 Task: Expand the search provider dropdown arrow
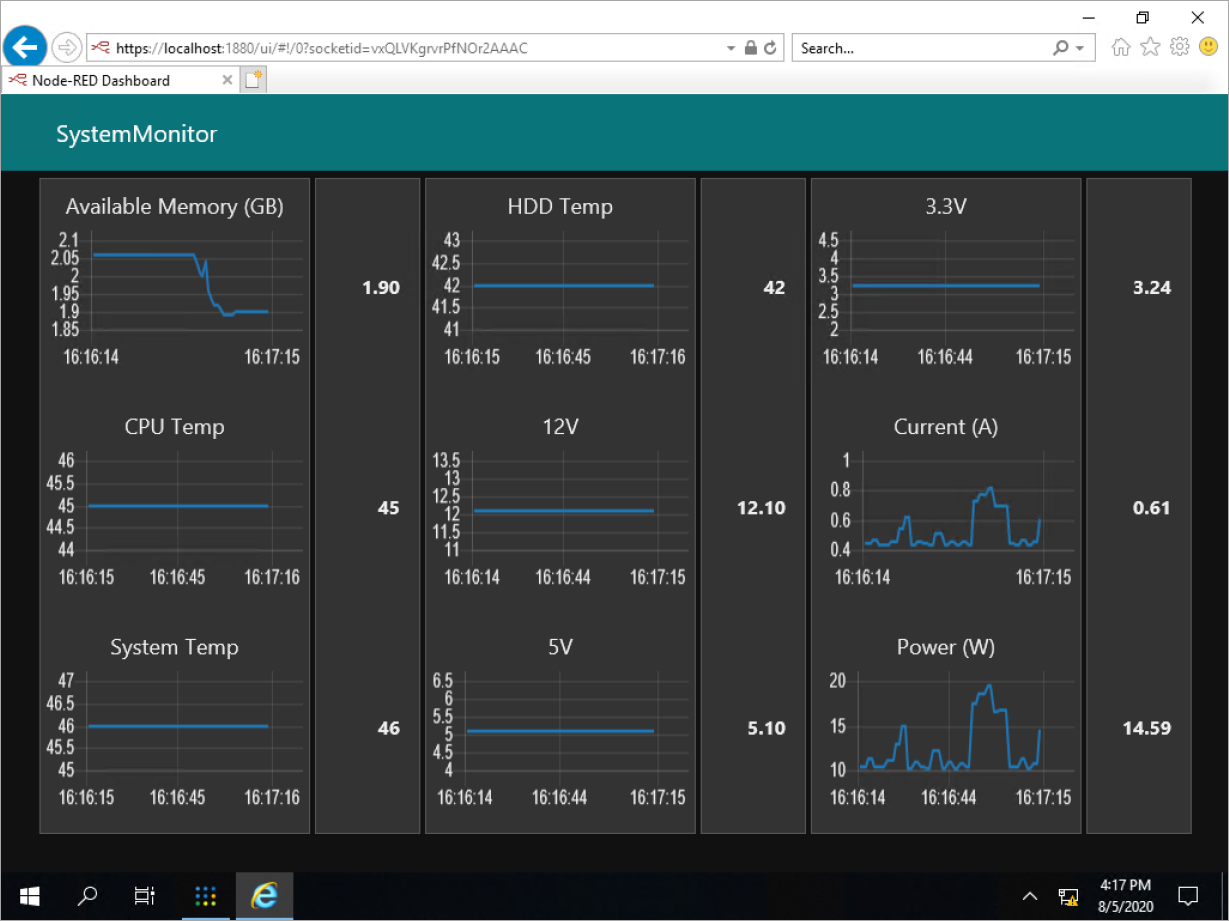[1081, 48]
